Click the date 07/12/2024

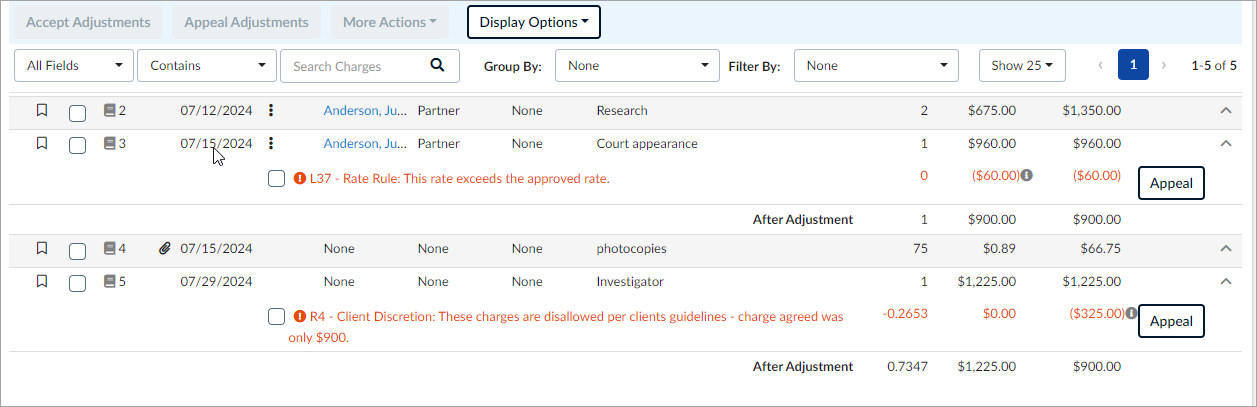click(217, 111)
